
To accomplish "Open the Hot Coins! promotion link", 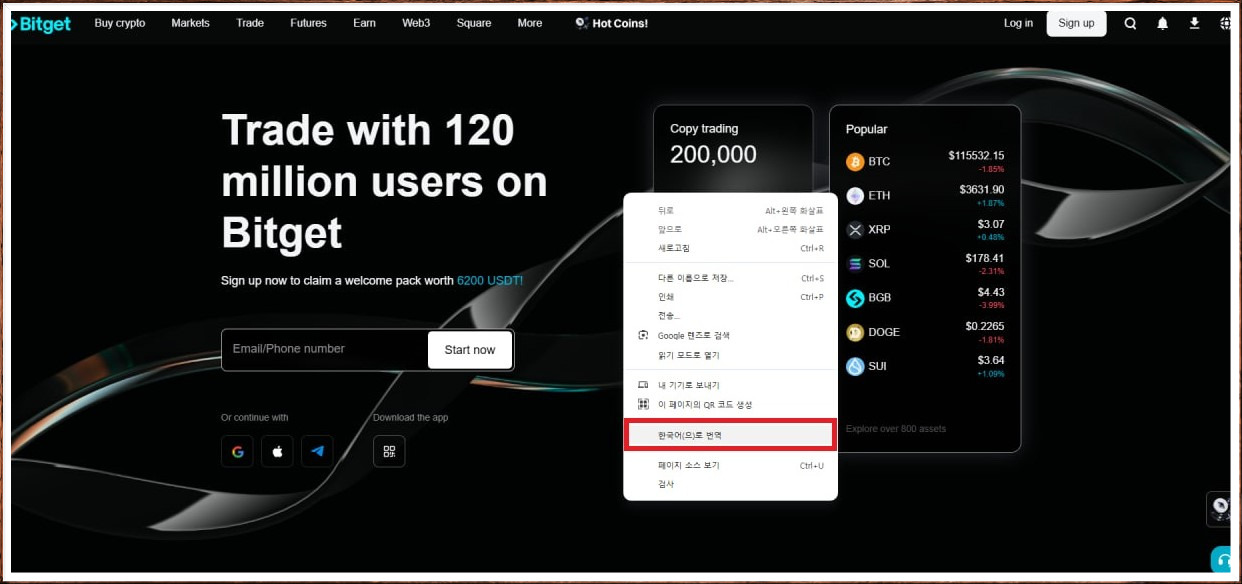I will coord(612,23).
